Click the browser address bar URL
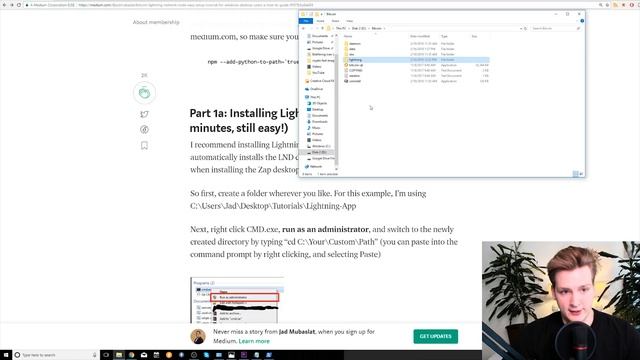Viewport: 640px width, 360px height. click(x=196, y=5)
